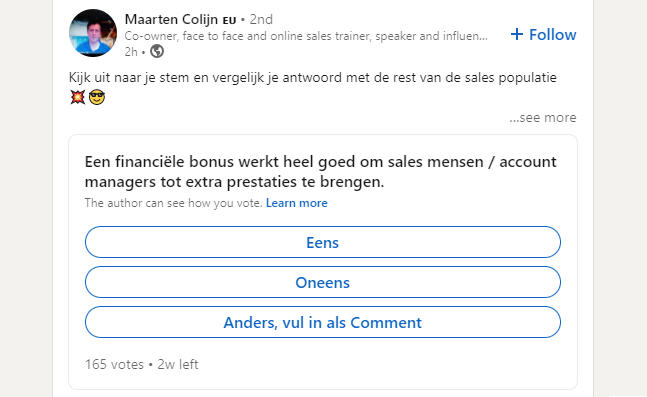Screen dimensions: 647x397
Task: Open Maarten Colijn's profile picture
Action: click(x=93, y=33)
